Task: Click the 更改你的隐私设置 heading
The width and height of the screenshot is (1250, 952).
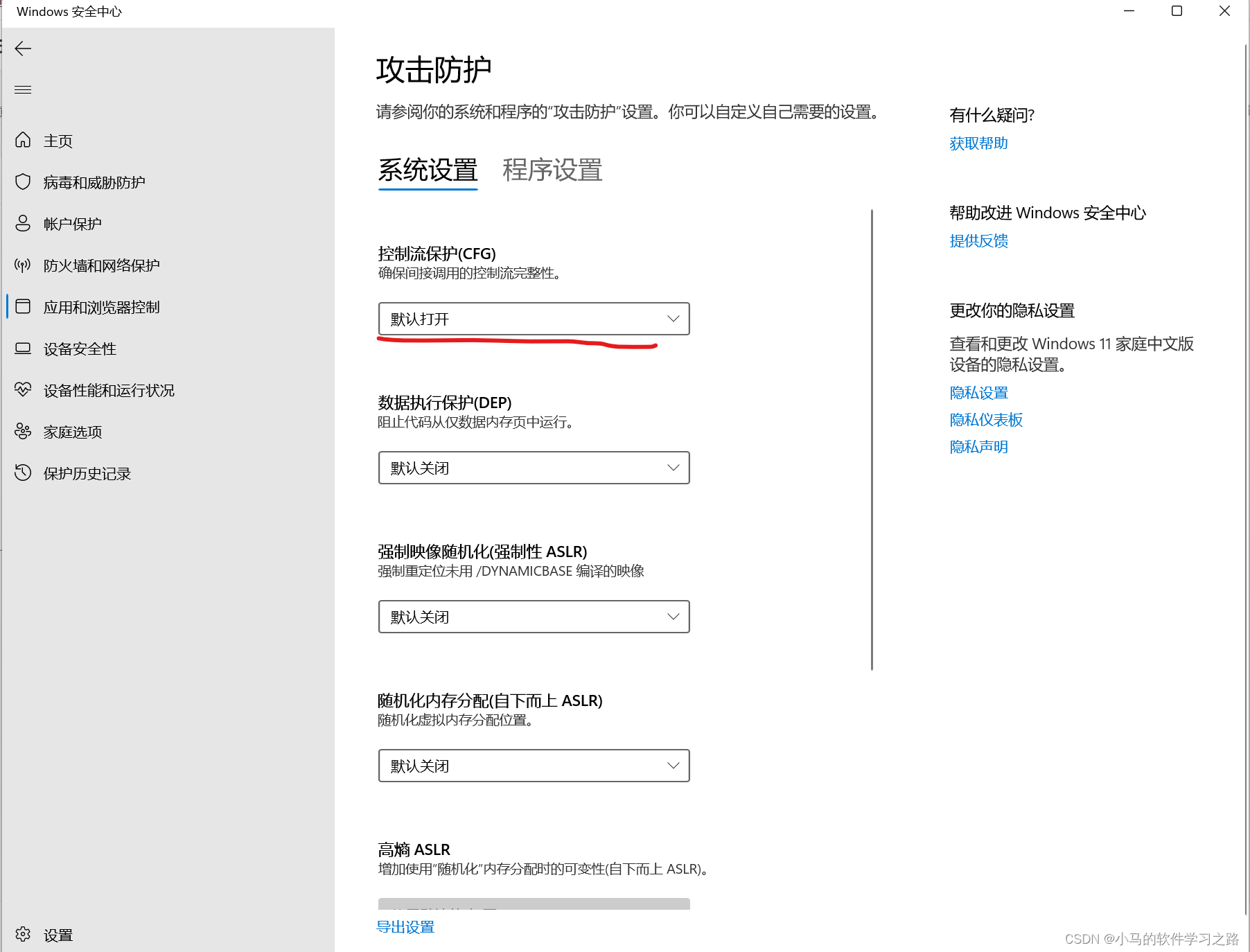Action: coord(1012,310)
